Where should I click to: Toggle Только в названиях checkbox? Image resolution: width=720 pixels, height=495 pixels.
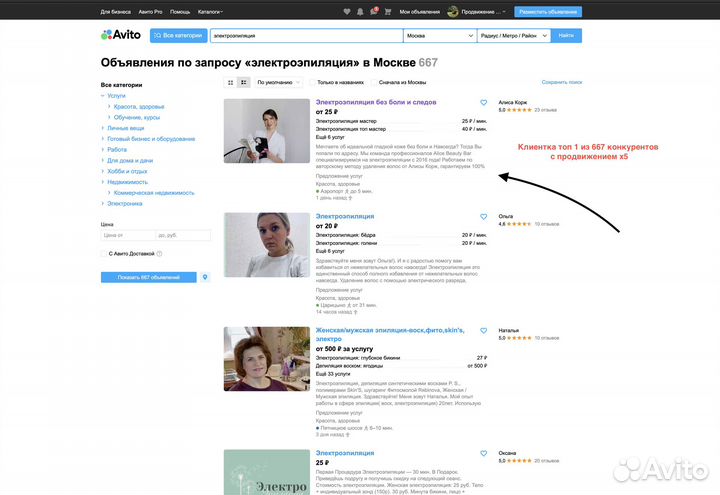(x=312, y=82)
